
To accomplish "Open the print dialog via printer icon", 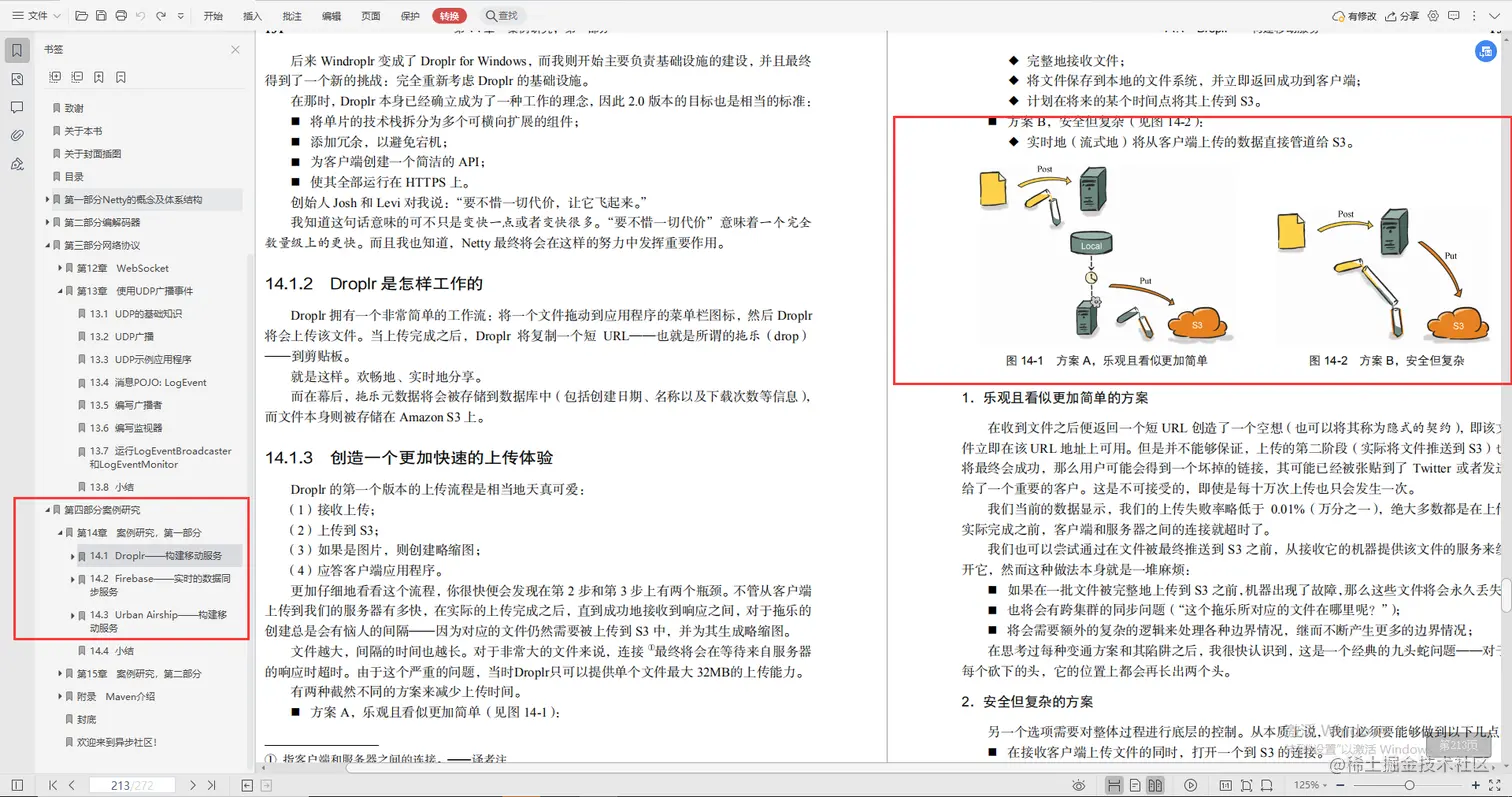I will pos(121,15).
